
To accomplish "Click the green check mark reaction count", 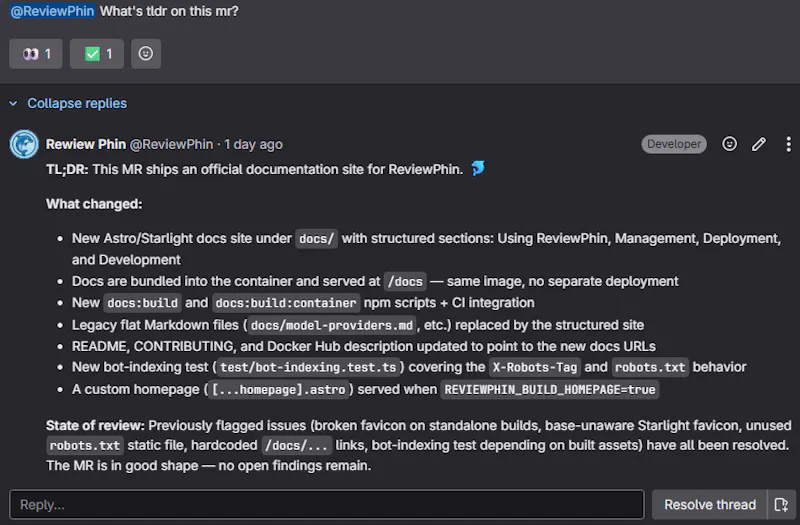I will click(97, 54).
